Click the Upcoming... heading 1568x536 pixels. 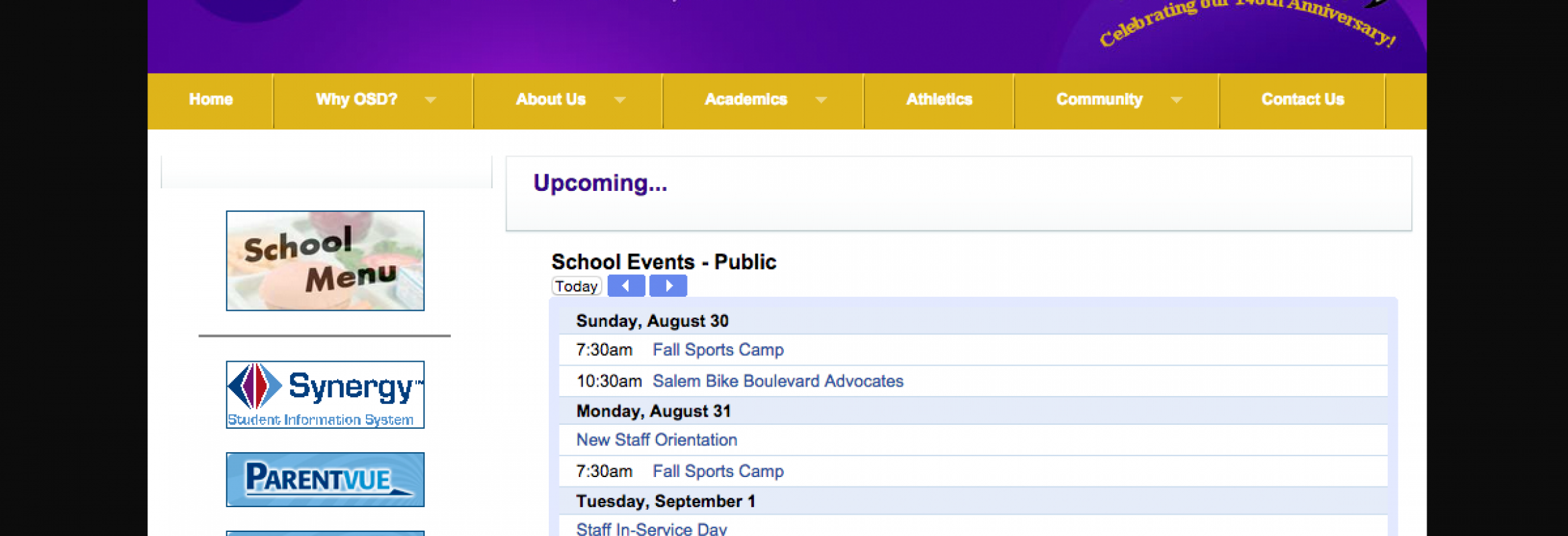pyautogui.click(x=600, y=183)
